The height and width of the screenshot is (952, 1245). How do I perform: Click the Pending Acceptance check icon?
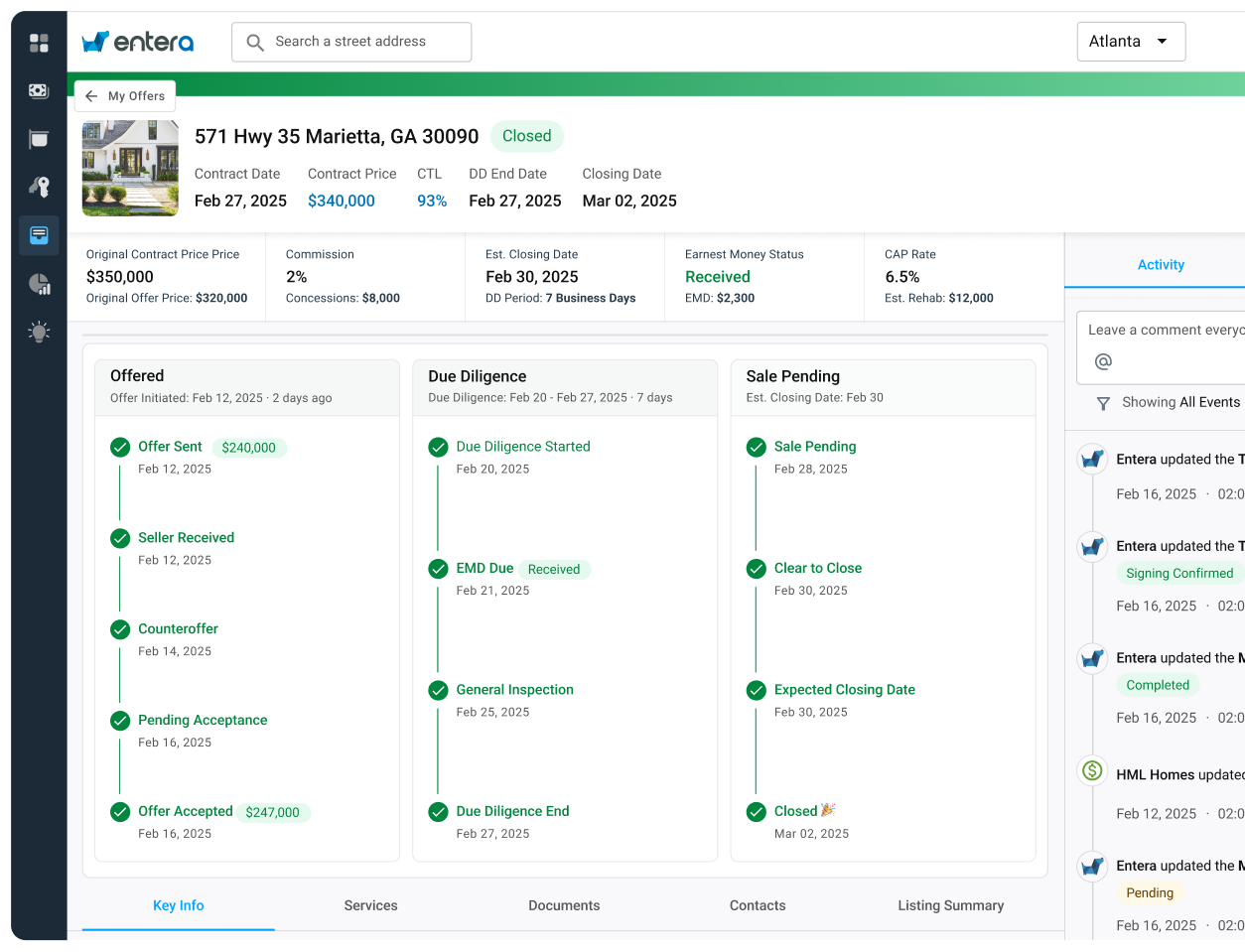tap(120, 721)
